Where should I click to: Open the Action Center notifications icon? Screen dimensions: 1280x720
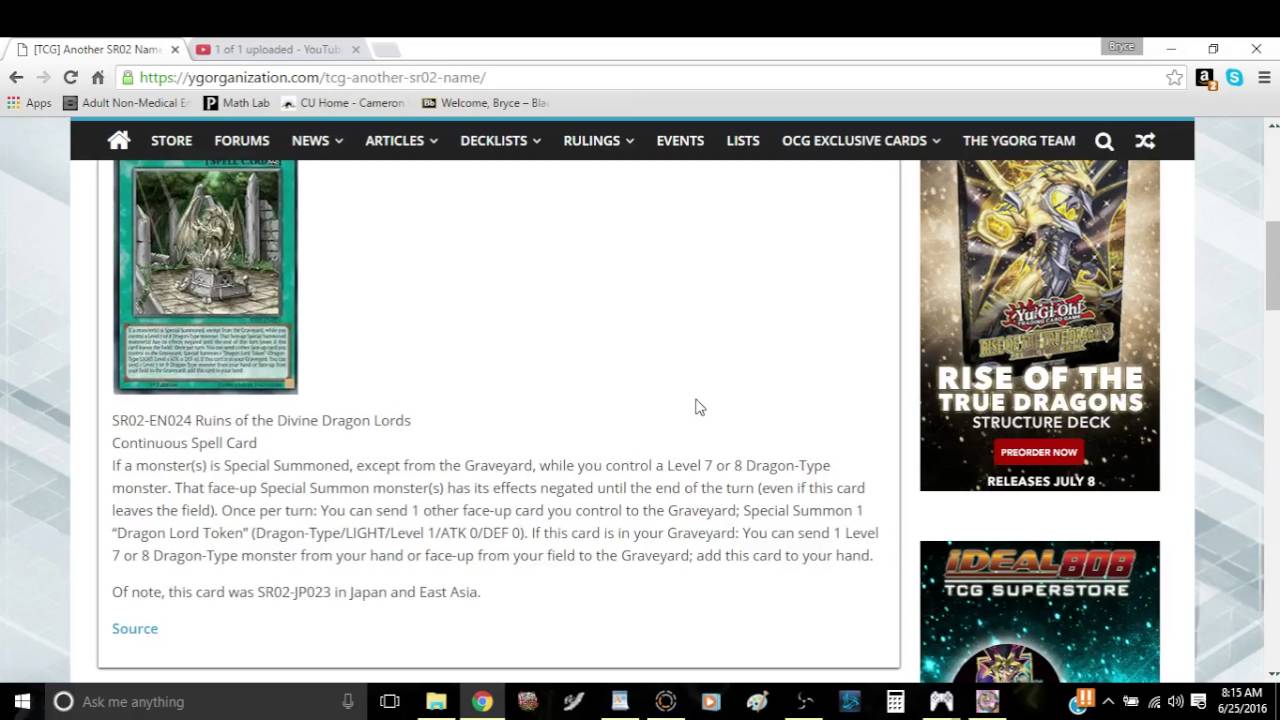(x=1198, y=701)
